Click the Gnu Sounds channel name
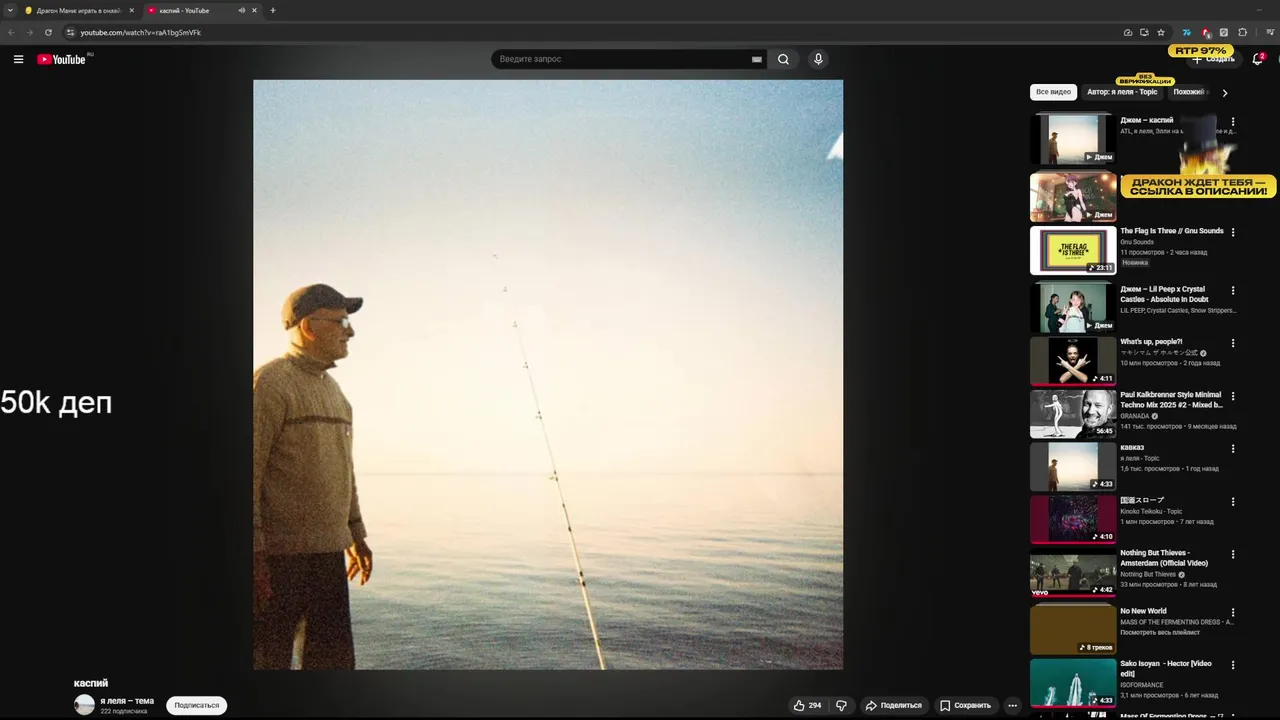 pos(1137,242)
